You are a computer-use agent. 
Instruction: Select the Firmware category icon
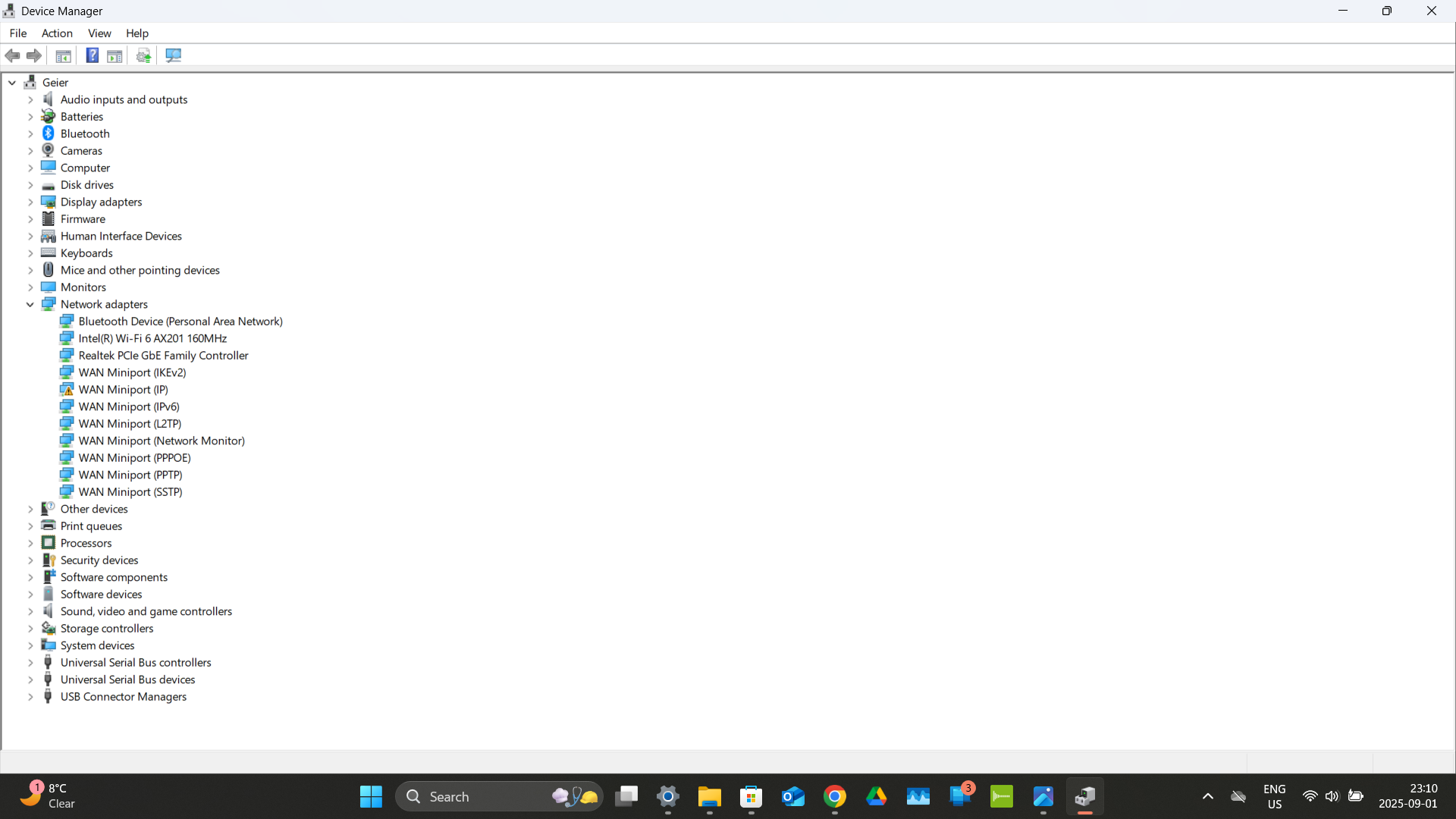[49, 218]
